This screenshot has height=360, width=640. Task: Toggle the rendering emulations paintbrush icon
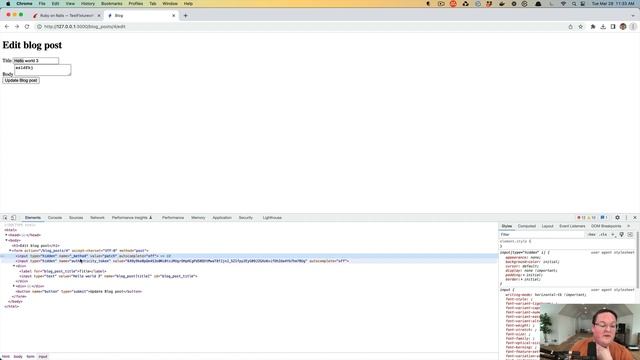621,235
